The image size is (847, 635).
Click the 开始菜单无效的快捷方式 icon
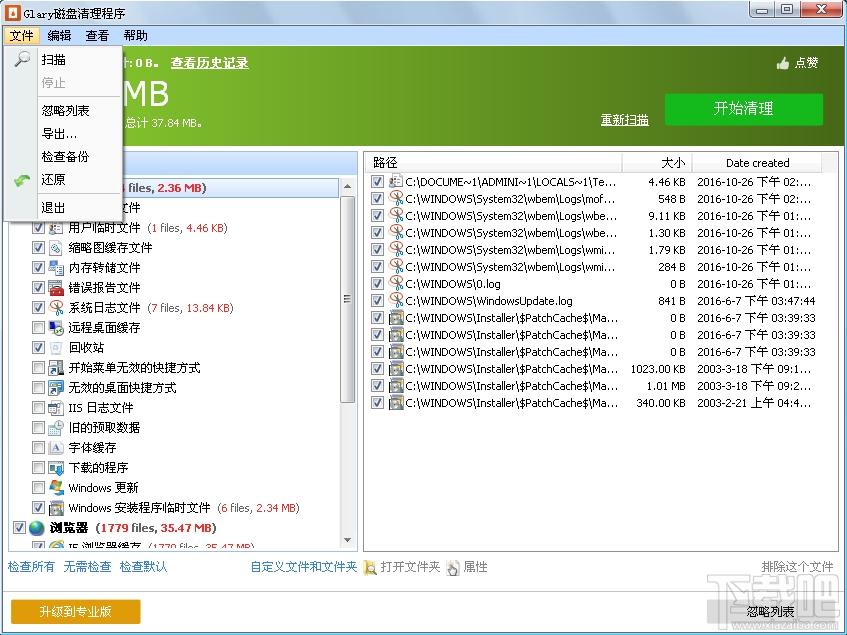click(56, 368)
